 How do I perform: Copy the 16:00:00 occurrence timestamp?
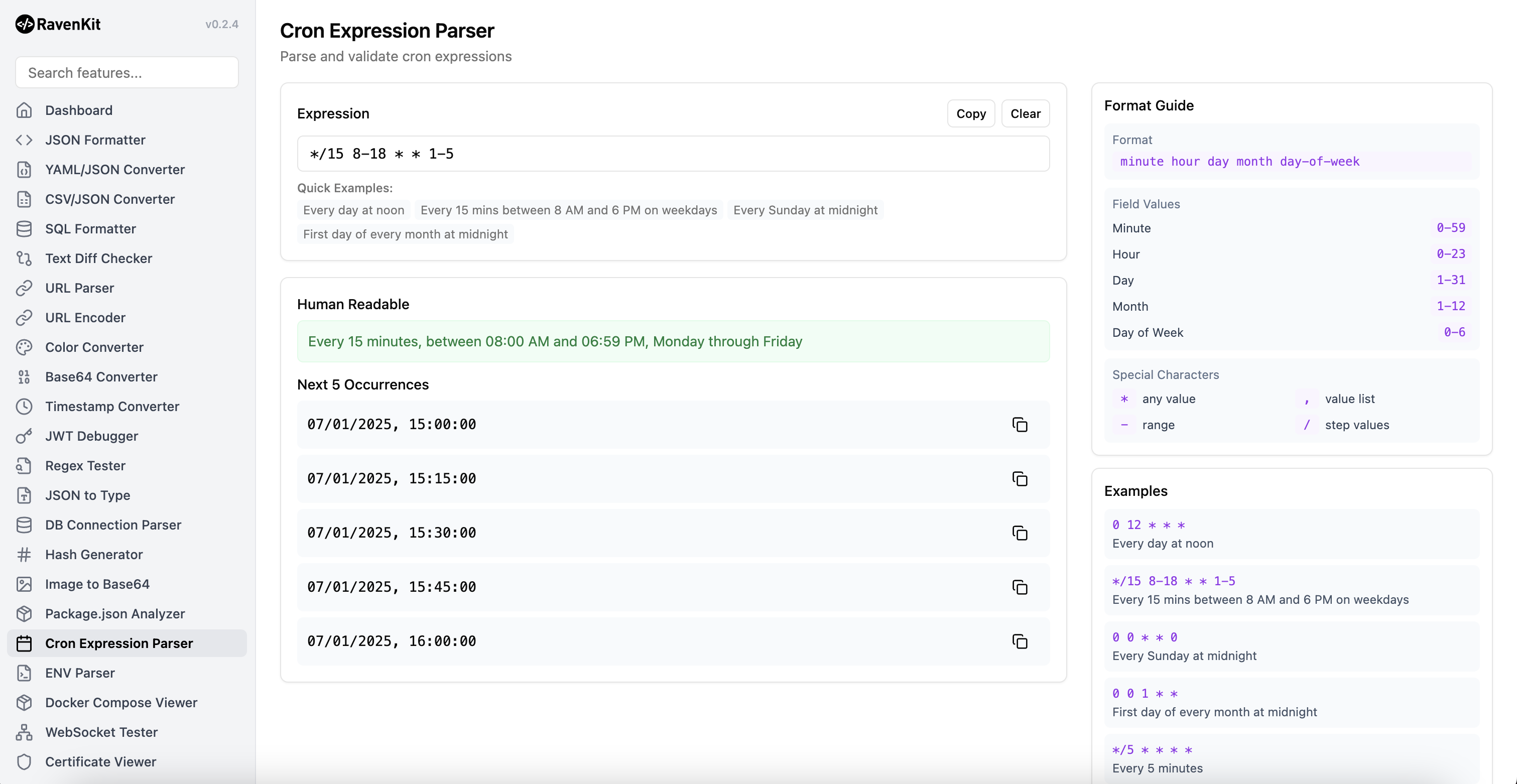(1020, 641)
